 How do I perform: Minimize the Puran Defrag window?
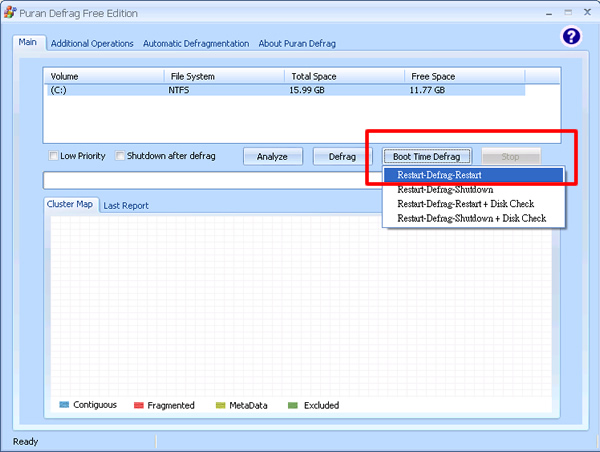[549, 13]
